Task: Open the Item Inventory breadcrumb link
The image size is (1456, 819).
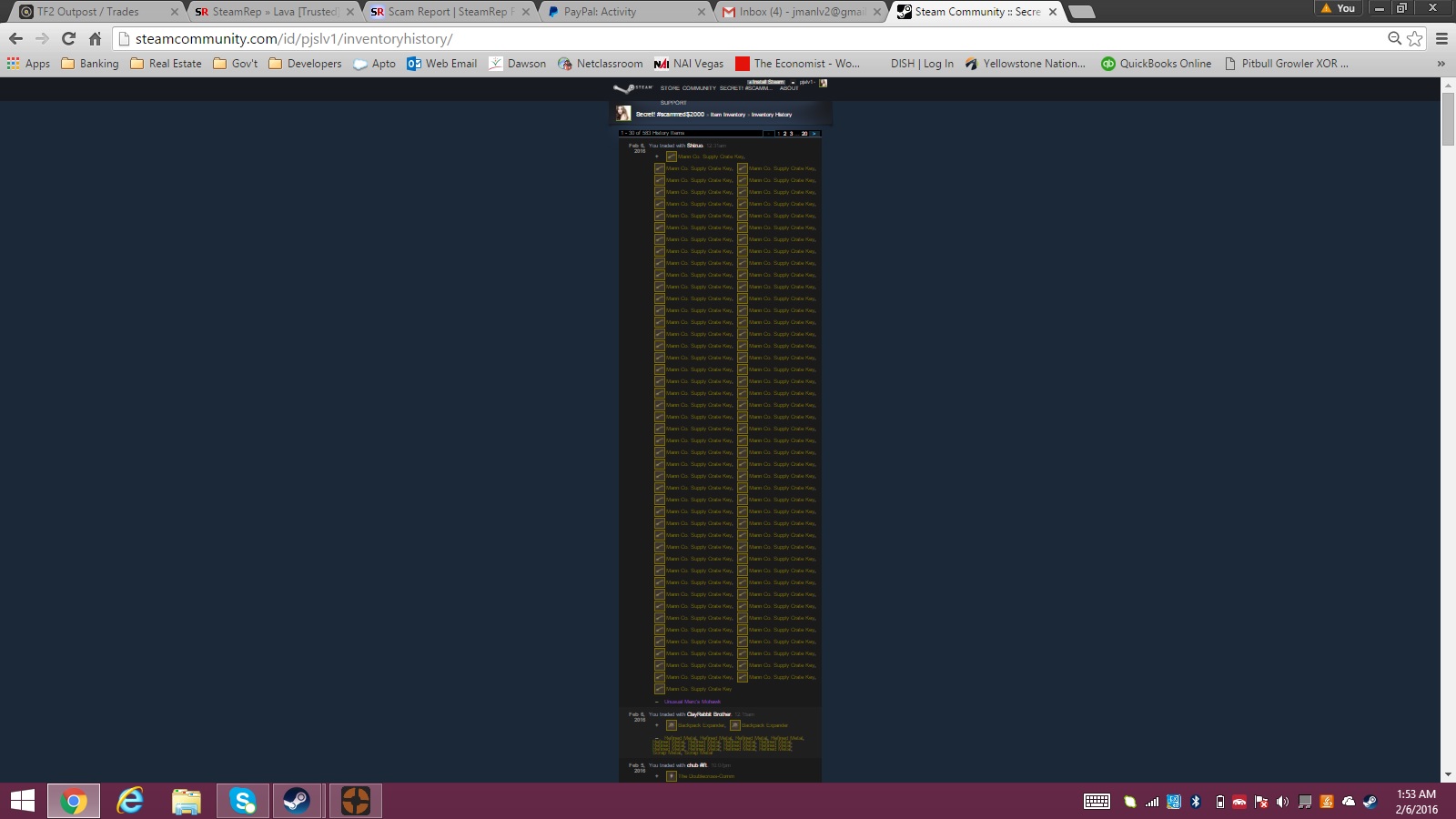Action: click(728, 115)
